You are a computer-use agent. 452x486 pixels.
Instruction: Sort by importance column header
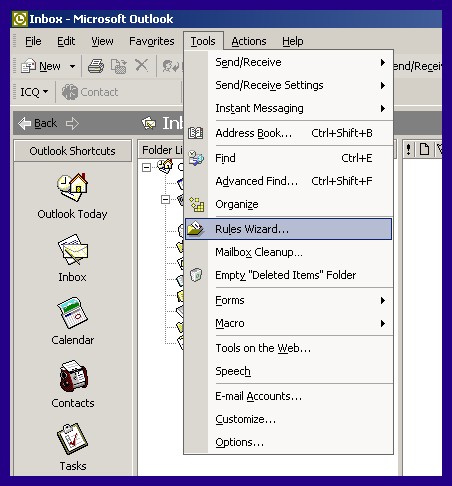click(x=409, y=149)
